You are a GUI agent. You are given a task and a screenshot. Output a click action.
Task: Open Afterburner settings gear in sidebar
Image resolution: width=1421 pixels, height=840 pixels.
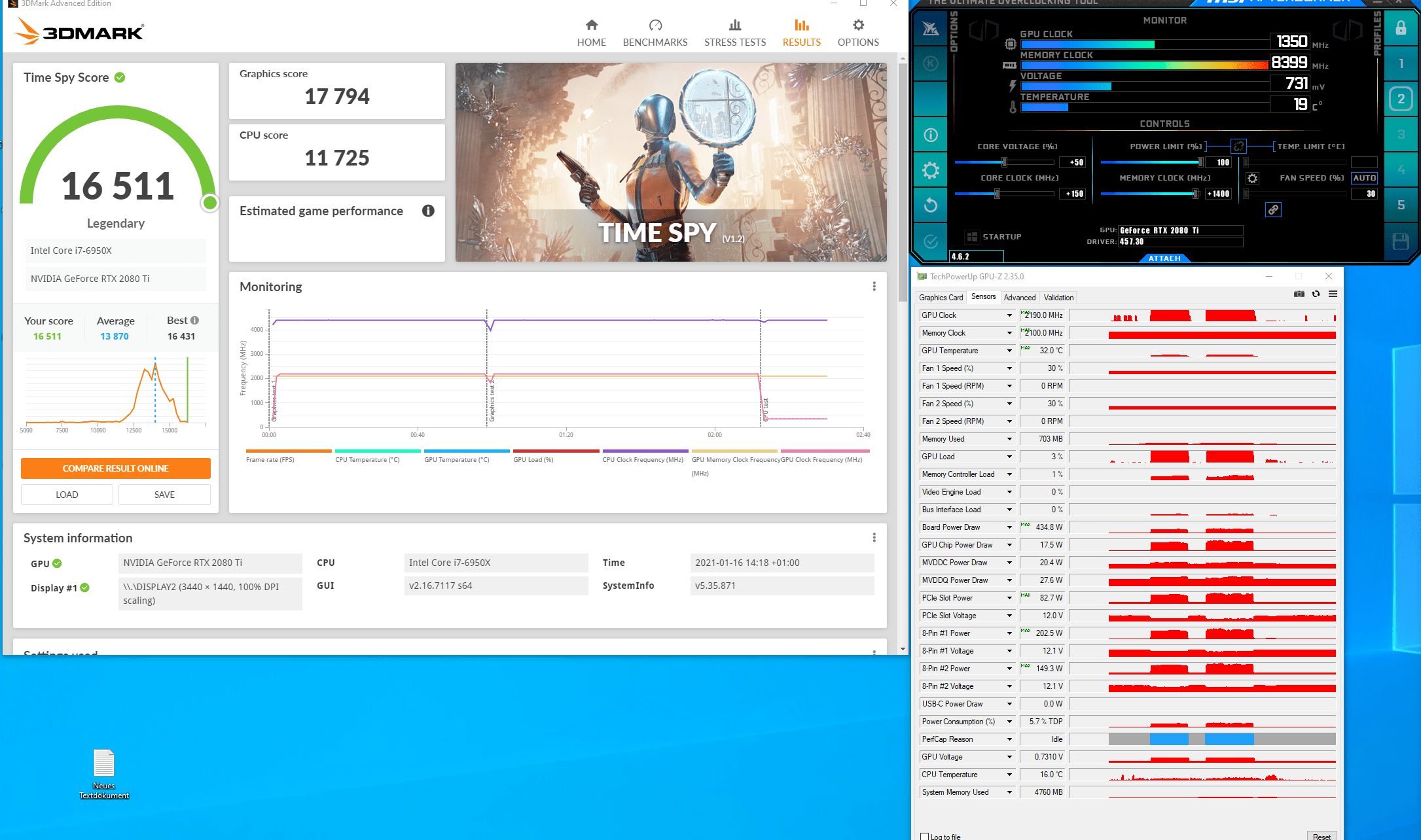pyautogui.click(x=930, y=171)
